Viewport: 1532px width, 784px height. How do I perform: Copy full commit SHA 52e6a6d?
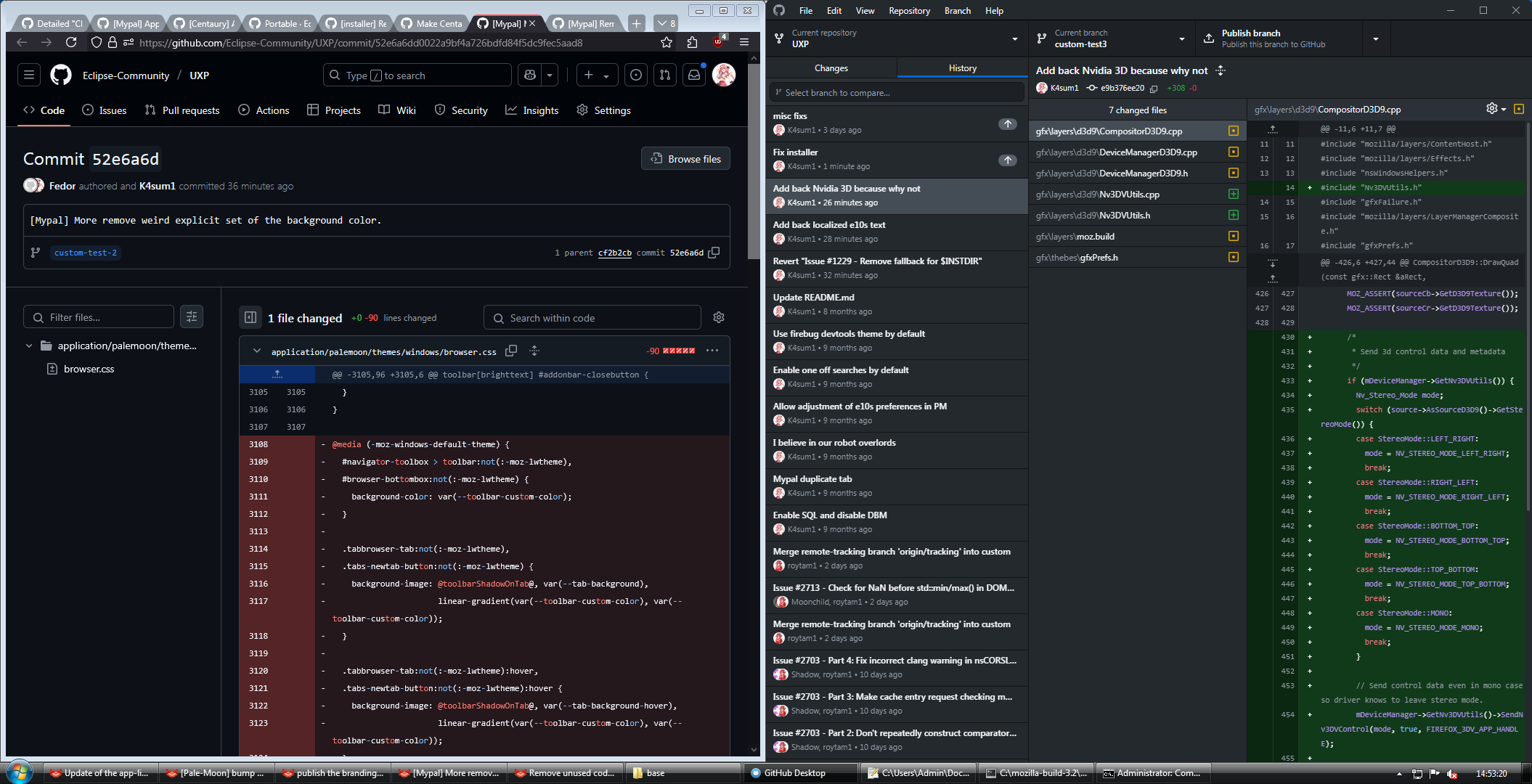[714, 253]
